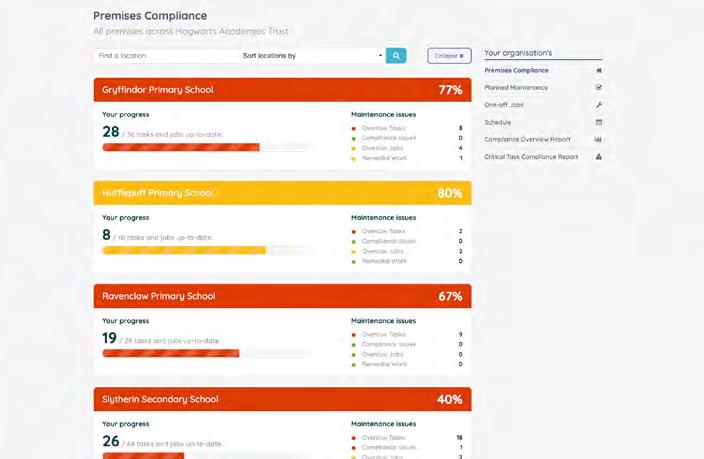This screenshot has height=459, width=704.
Task: Click Hufflepuff Overdue Tasks row
Action: pyautogui.click(x=407, y=231)
